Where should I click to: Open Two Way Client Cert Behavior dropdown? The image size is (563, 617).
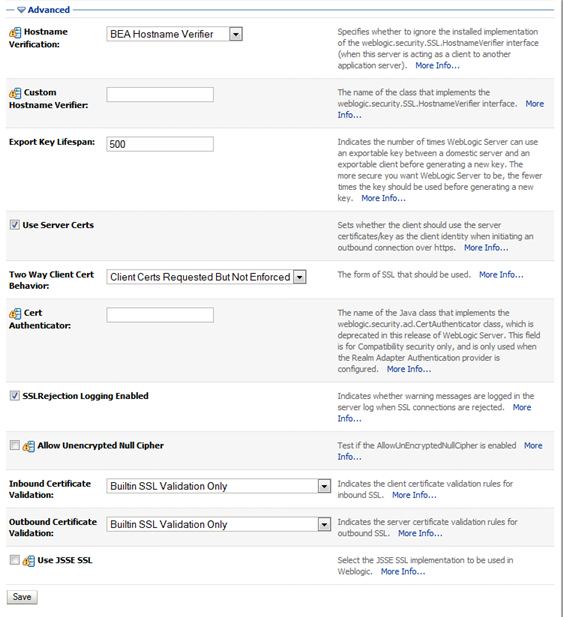coord(206,277)
